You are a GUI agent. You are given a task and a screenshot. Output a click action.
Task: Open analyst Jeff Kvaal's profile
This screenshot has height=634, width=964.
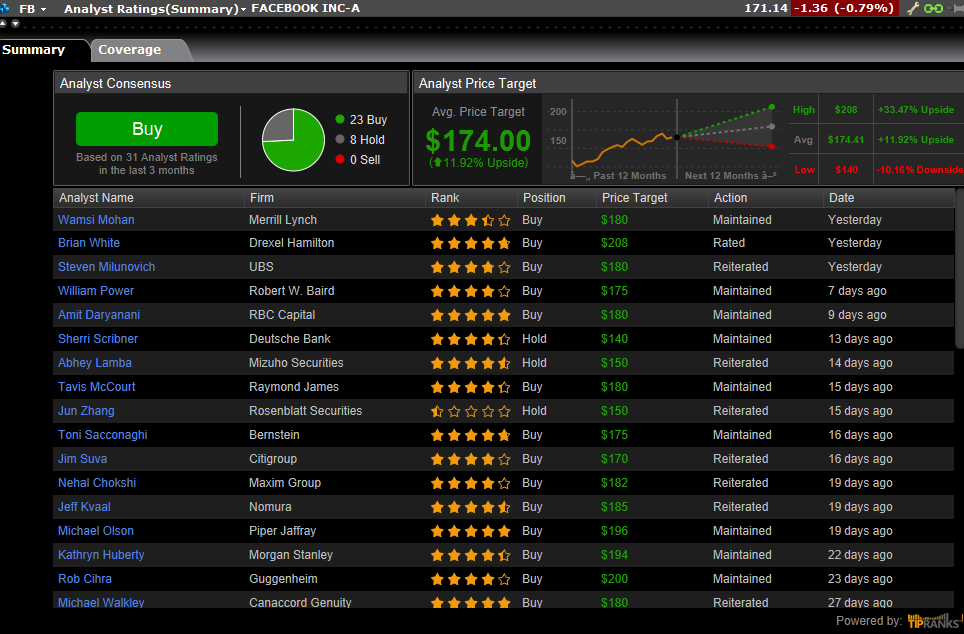(84, 506)
